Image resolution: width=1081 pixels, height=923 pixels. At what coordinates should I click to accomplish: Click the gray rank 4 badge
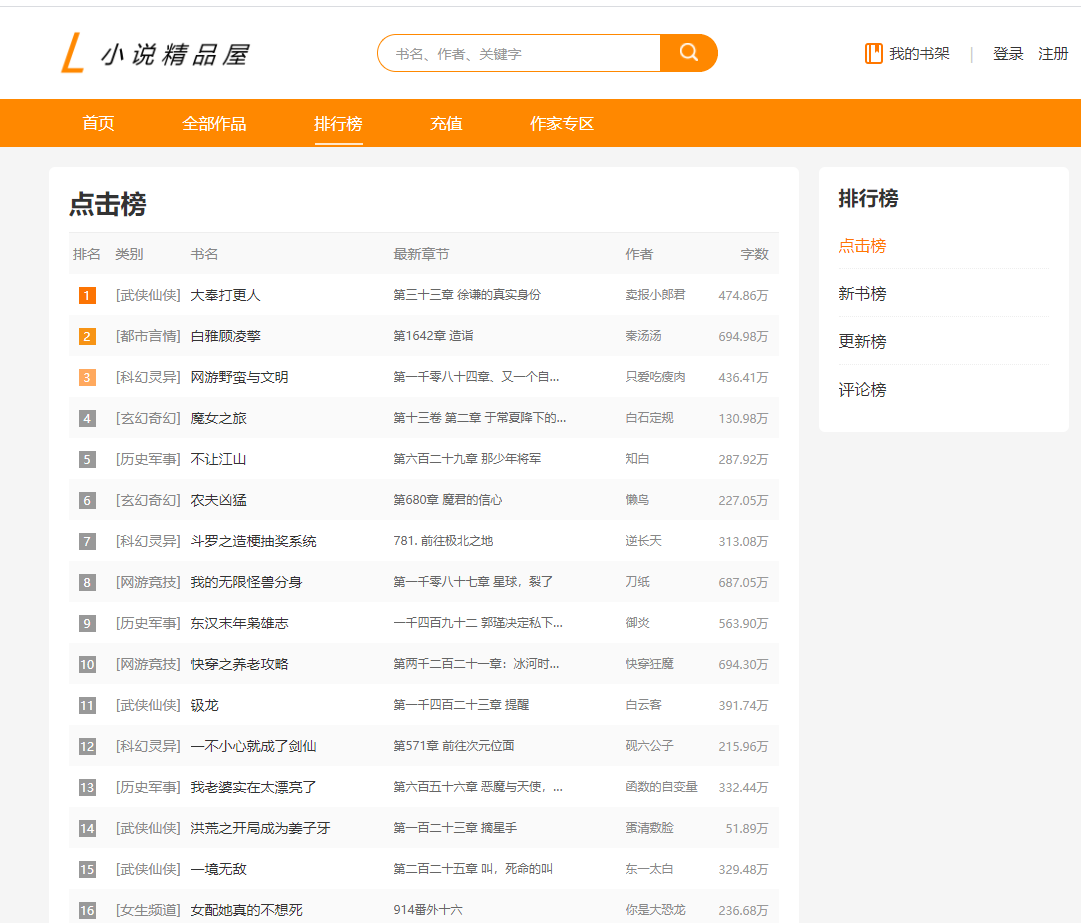coord(87,418)
